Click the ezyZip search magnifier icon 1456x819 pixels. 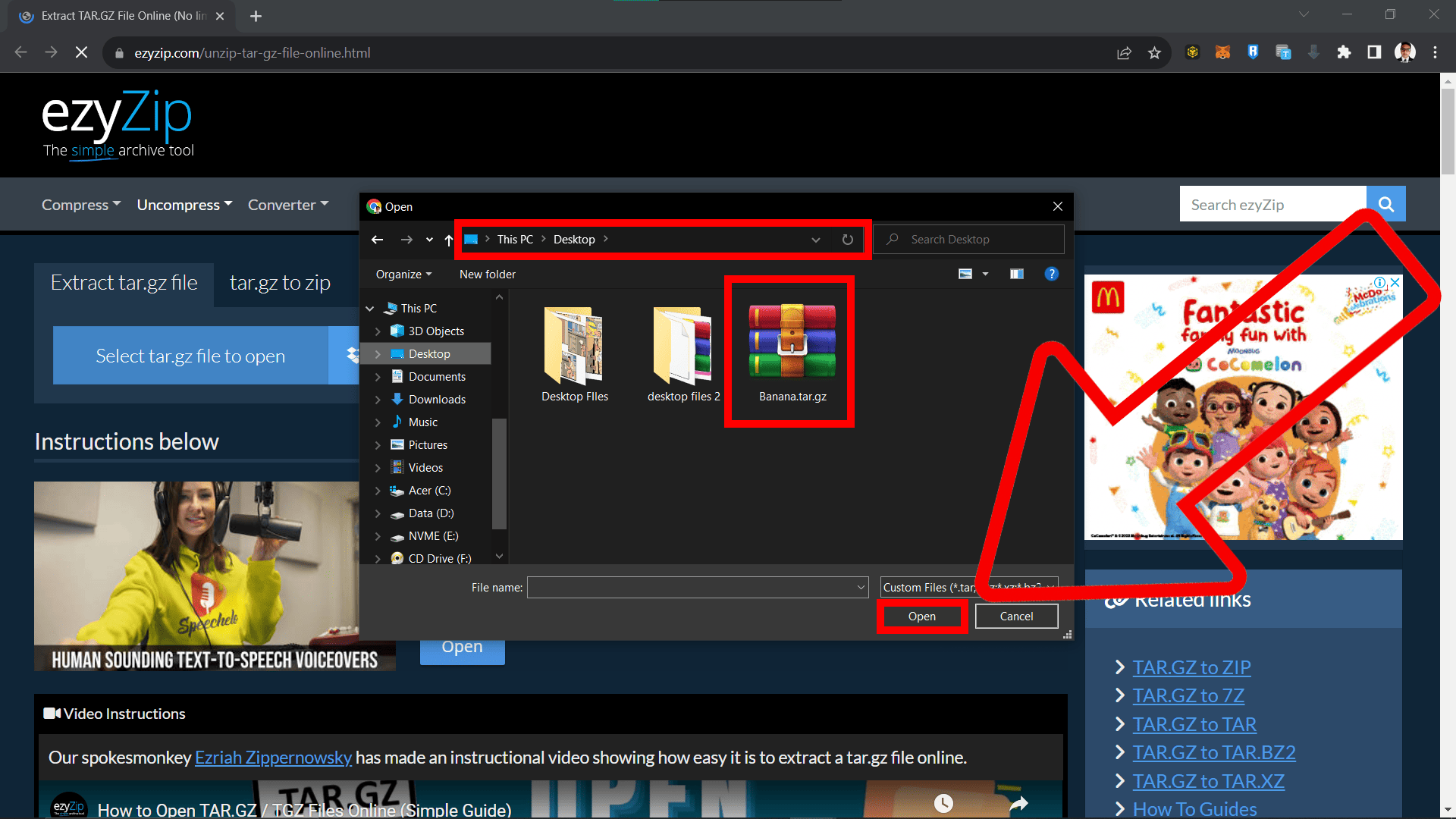pos(1386,203)
